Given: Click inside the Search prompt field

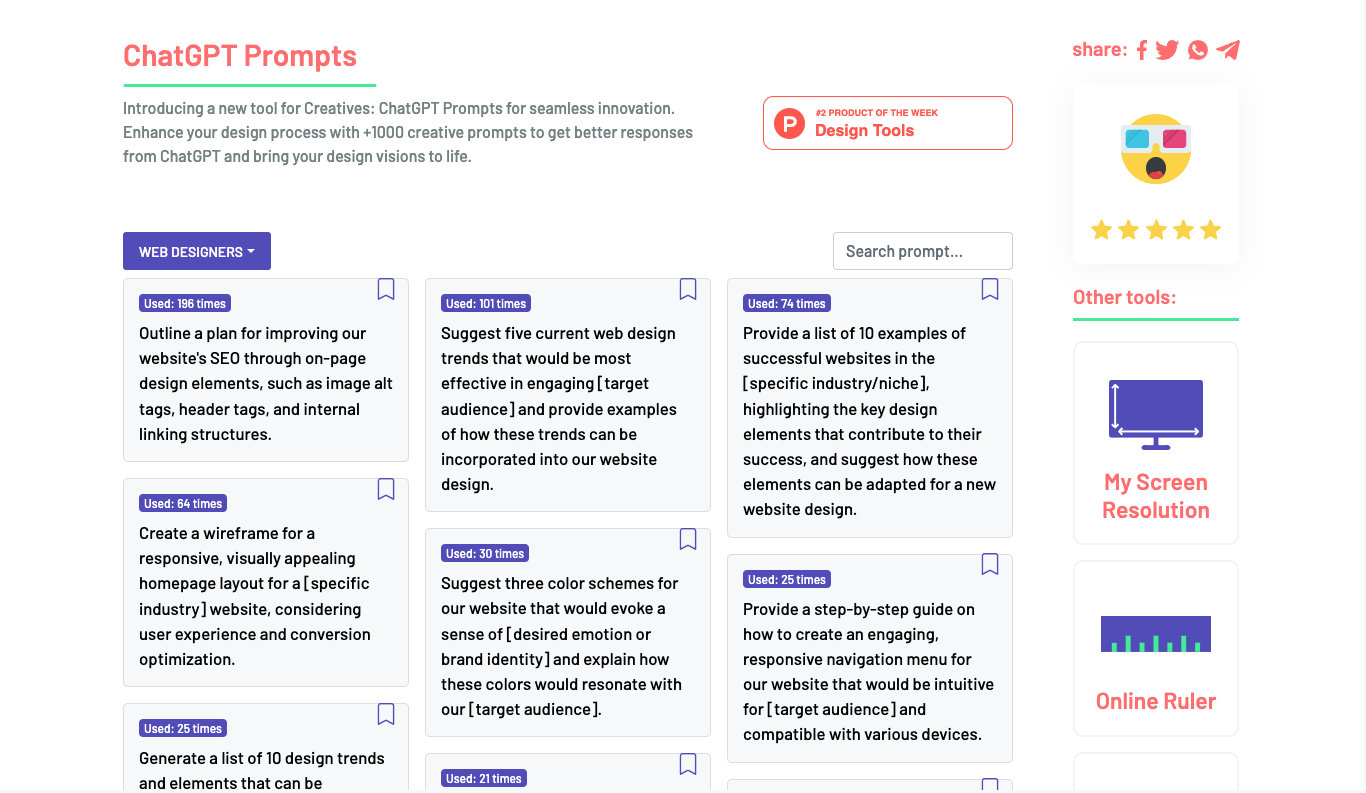Looking at the screenshot, I should click(922, 250).
